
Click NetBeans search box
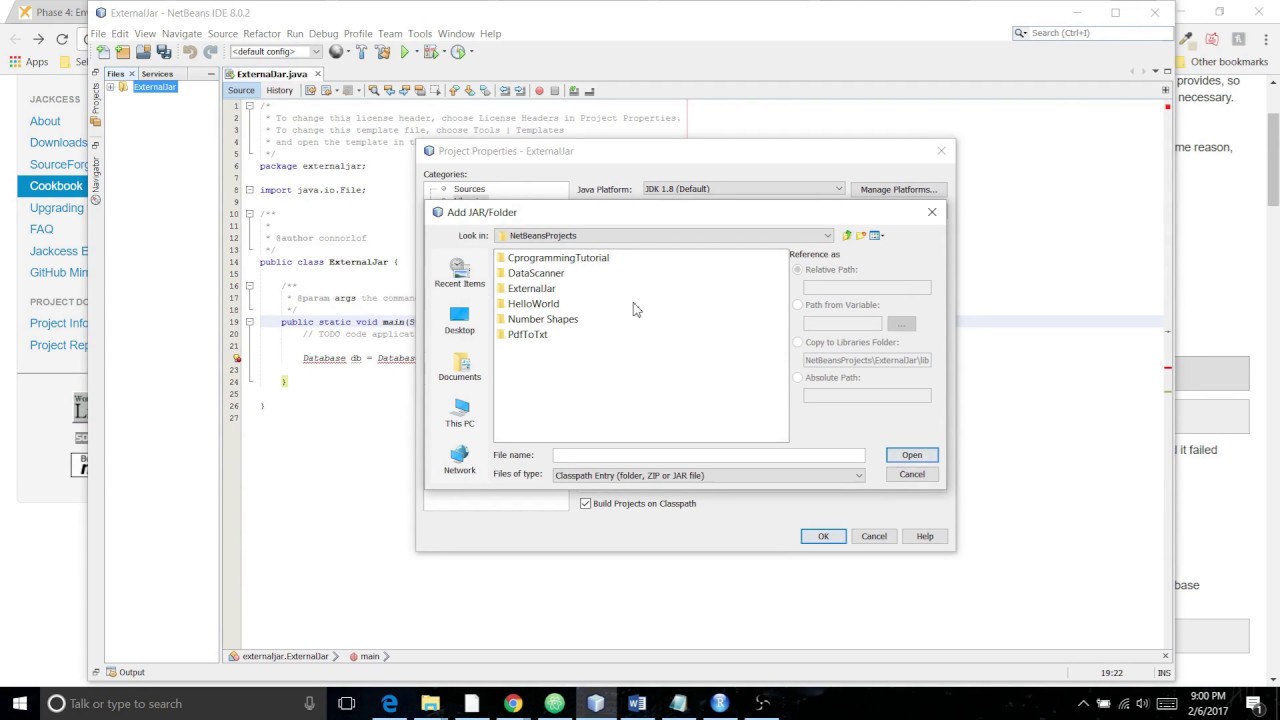click(1093, 33)
